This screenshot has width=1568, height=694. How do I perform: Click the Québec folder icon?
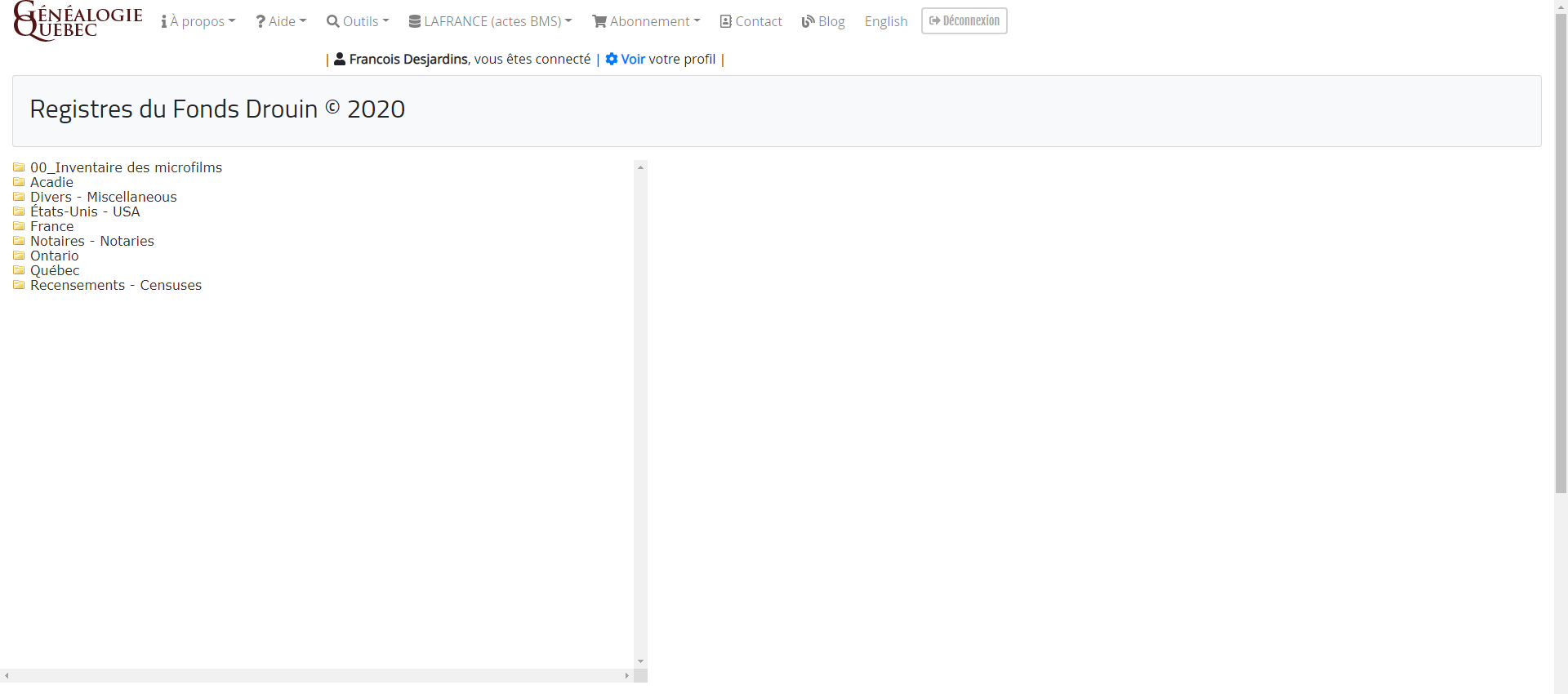tap(19, 270)
